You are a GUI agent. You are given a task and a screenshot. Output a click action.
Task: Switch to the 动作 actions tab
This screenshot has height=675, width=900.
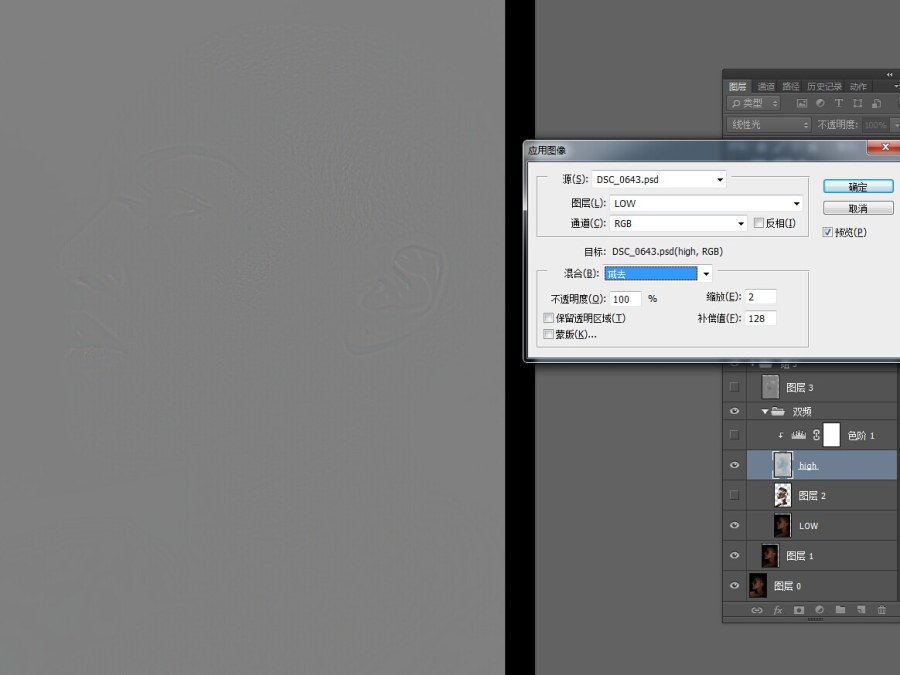858,87
